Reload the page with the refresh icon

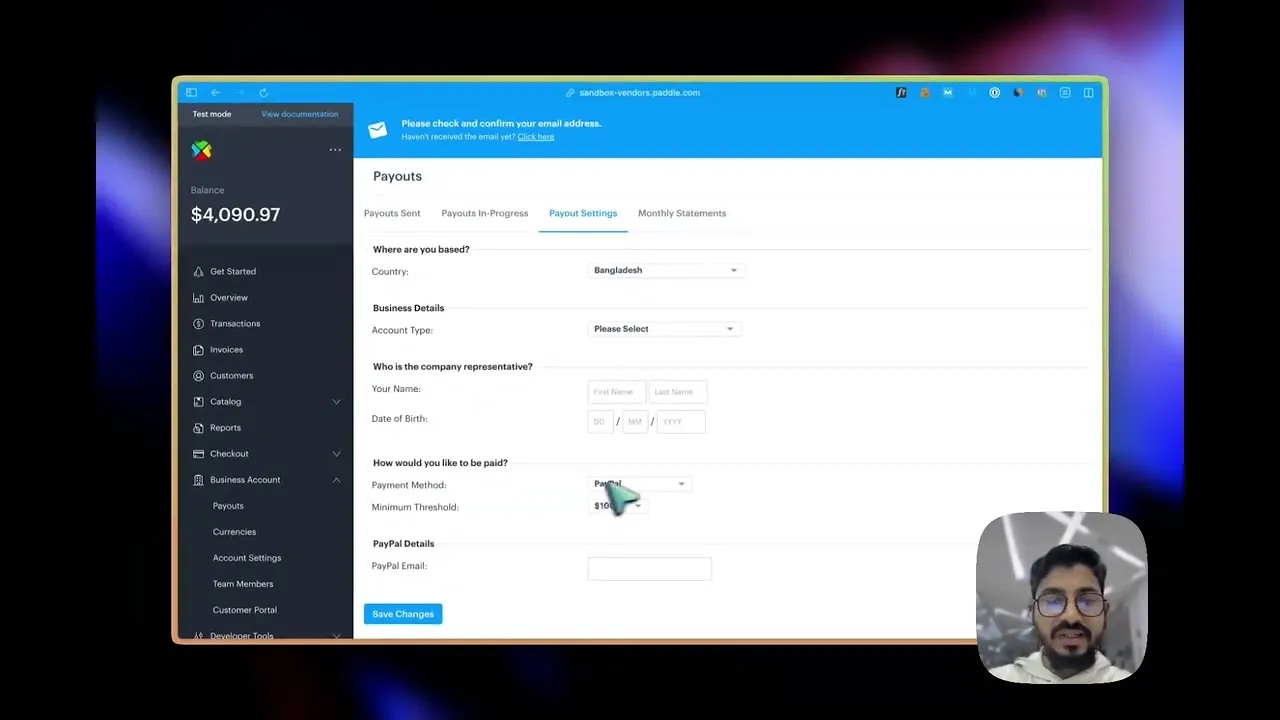(x=263, y=92)
